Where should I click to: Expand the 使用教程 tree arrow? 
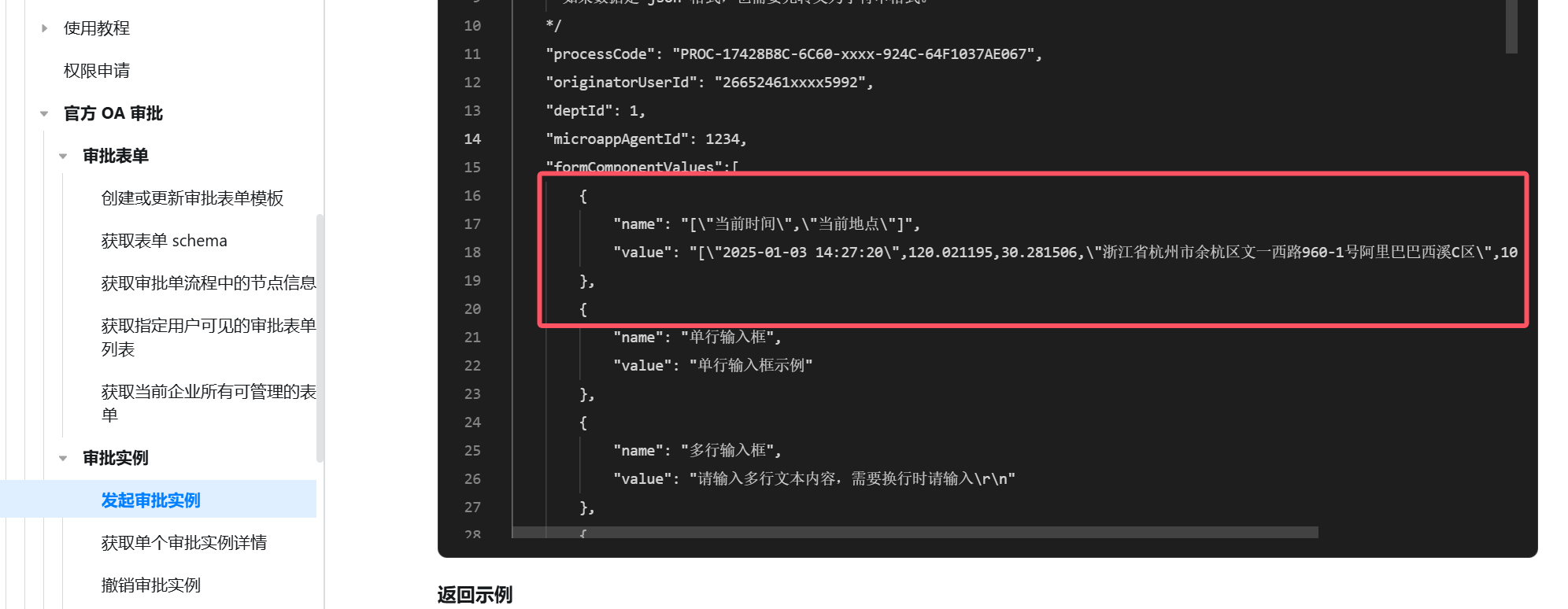[x=45, y=28]
